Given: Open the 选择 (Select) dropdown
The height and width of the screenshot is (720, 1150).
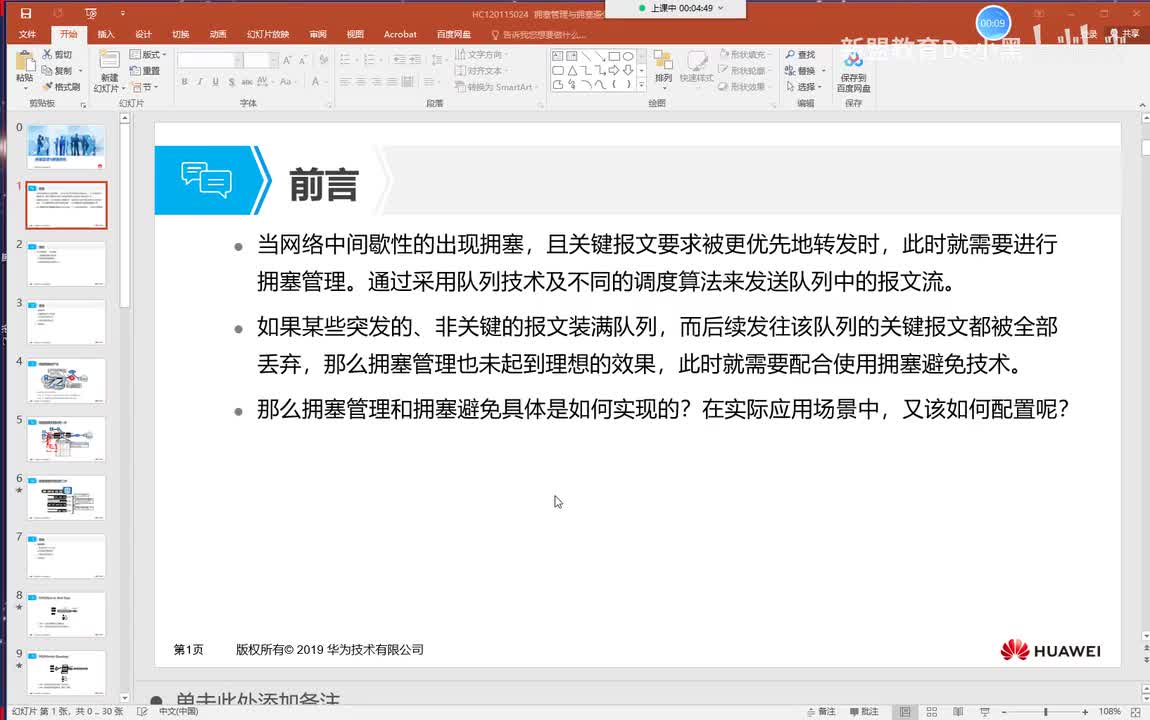Looking at the screenshot, I should (805, 87).
